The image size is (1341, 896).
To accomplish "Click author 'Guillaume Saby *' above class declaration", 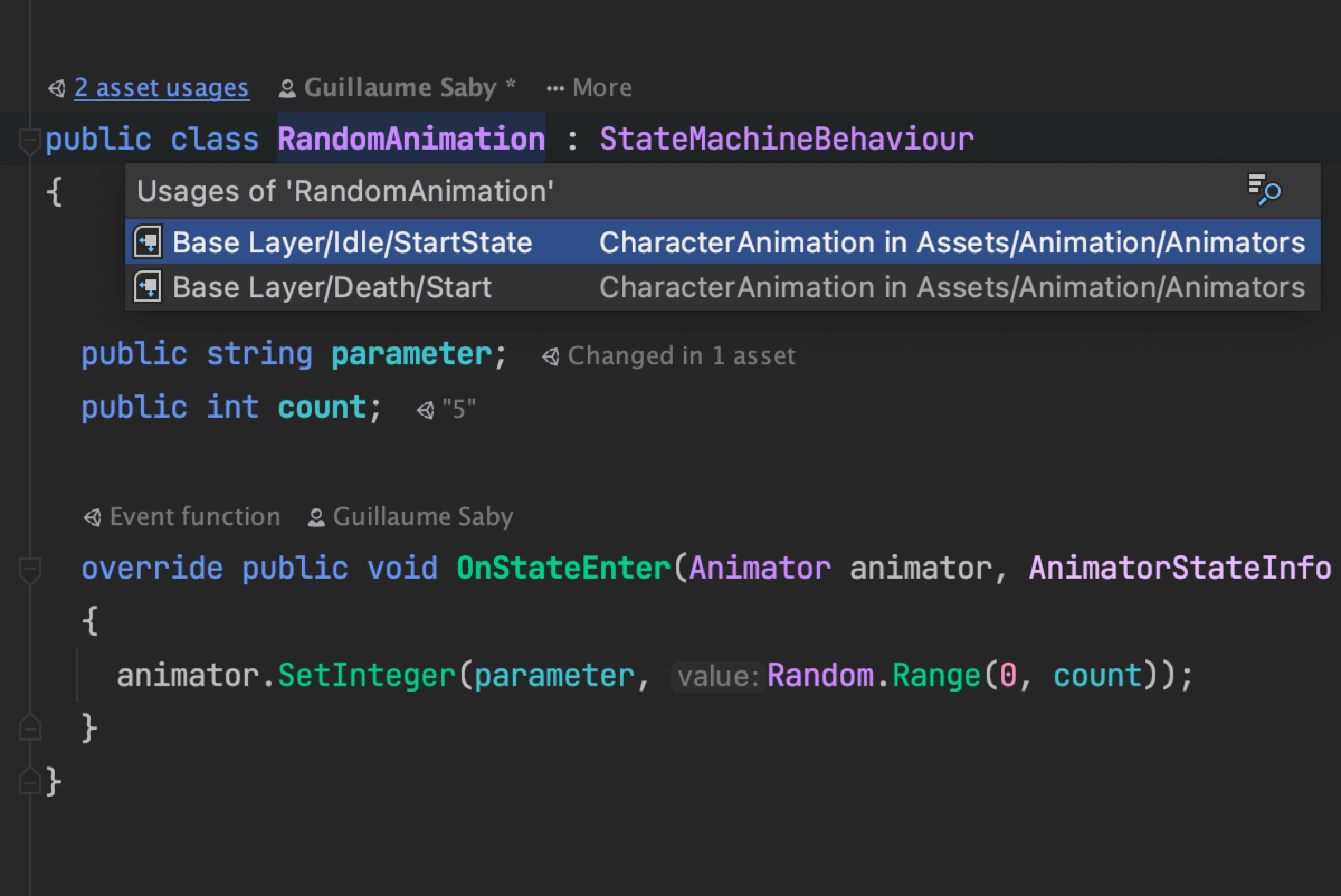I will pos(410,88).
